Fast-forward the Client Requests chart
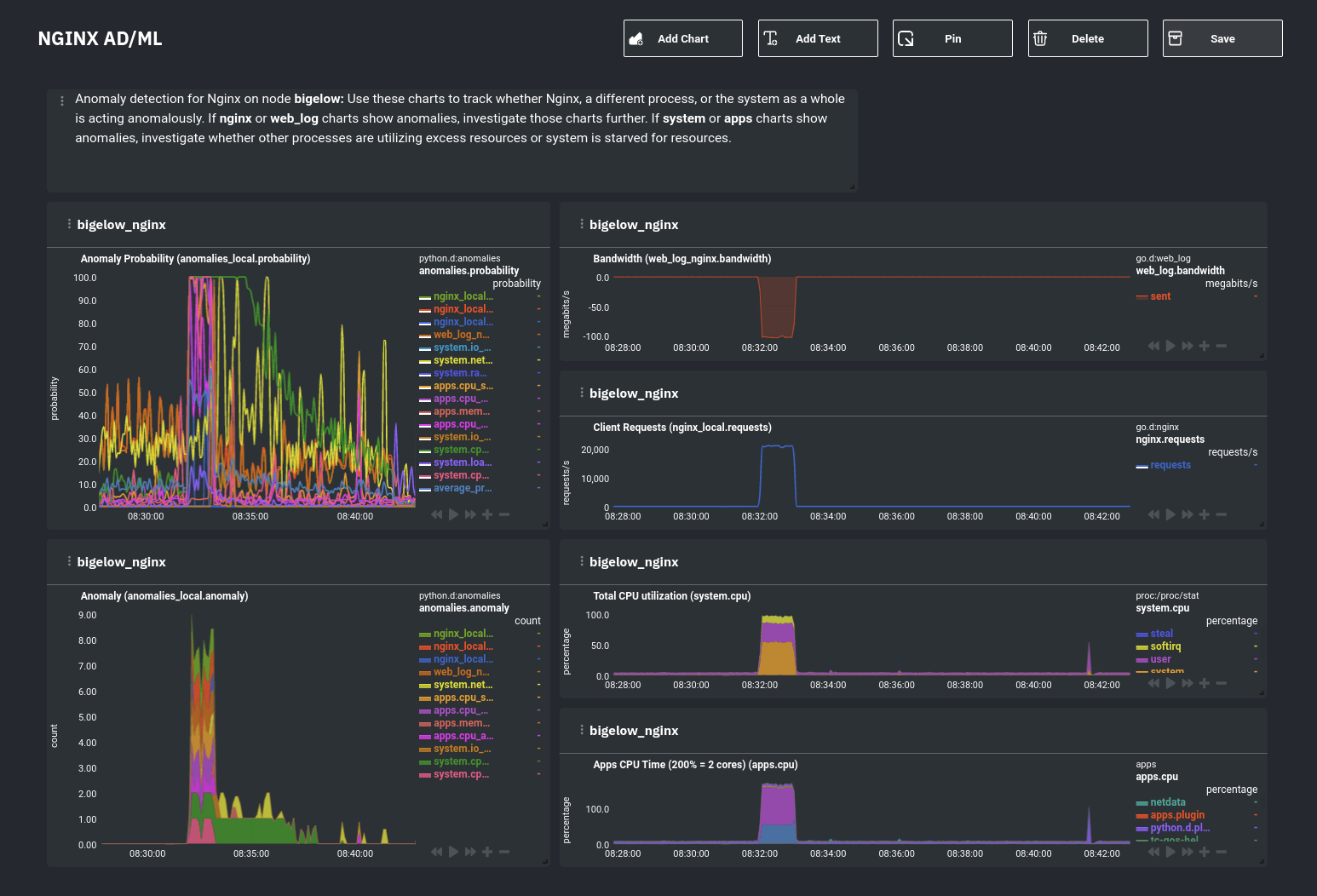Image resolution: width=1317 pixels, height=896 pixels. (1188, 514)
